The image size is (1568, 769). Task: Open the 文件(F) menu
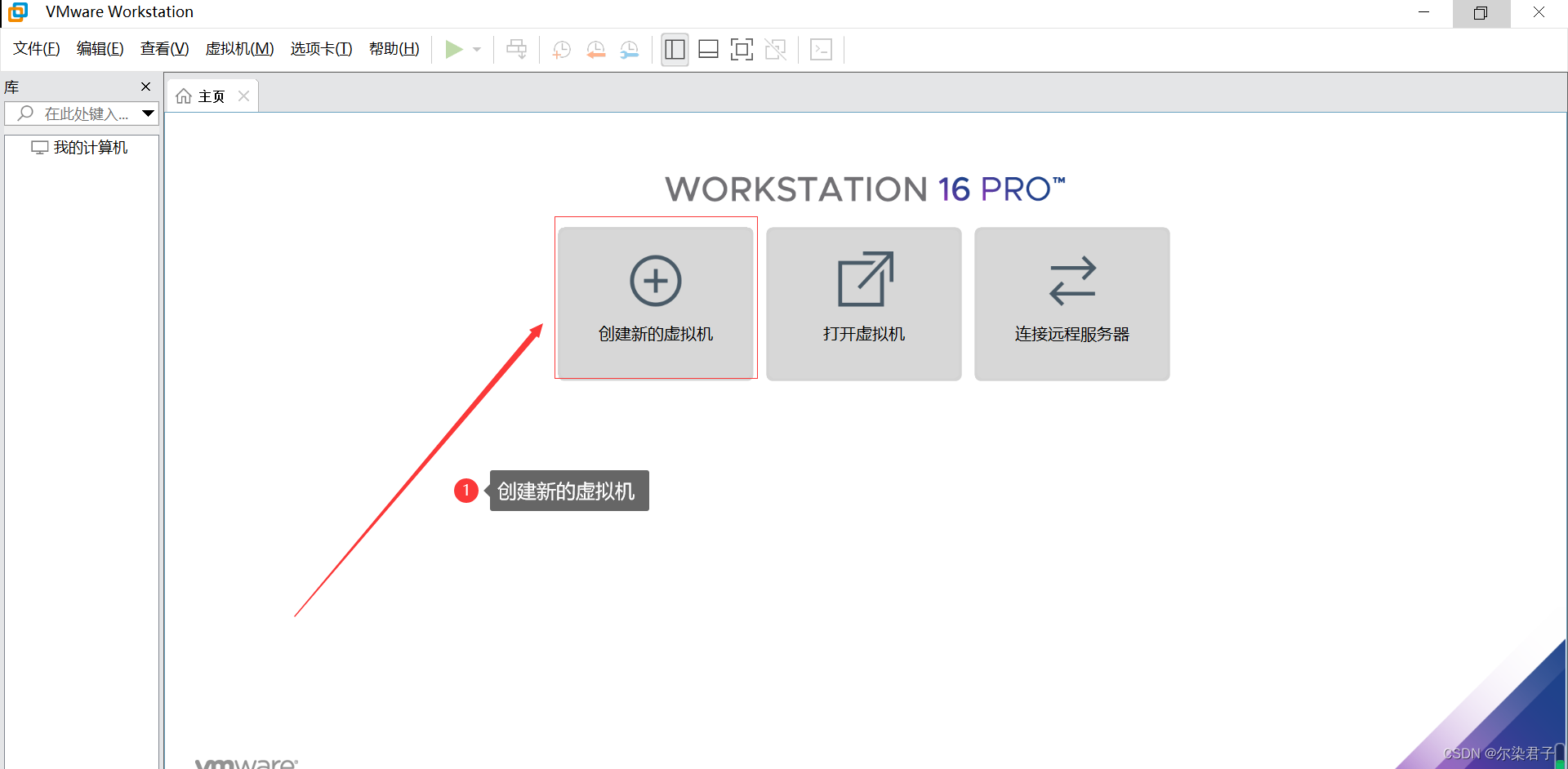coord(37,49)
